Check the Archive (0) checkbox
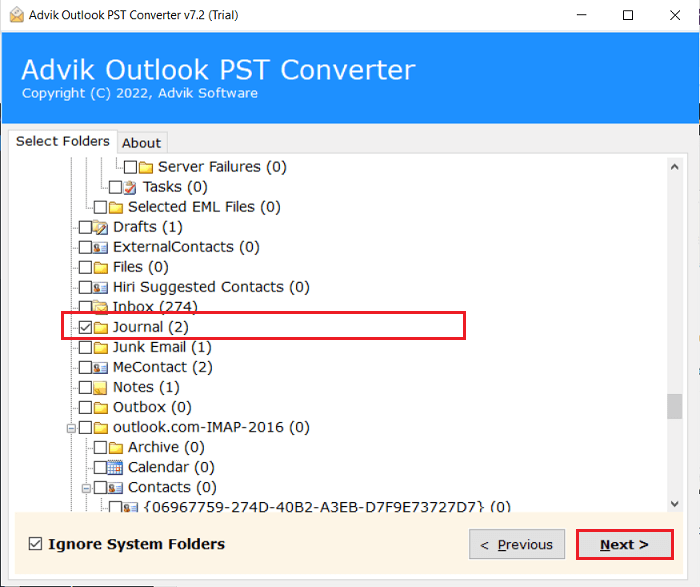Viewport: 700px width, 587px height. pyautogui.click(x=100, y=448)
